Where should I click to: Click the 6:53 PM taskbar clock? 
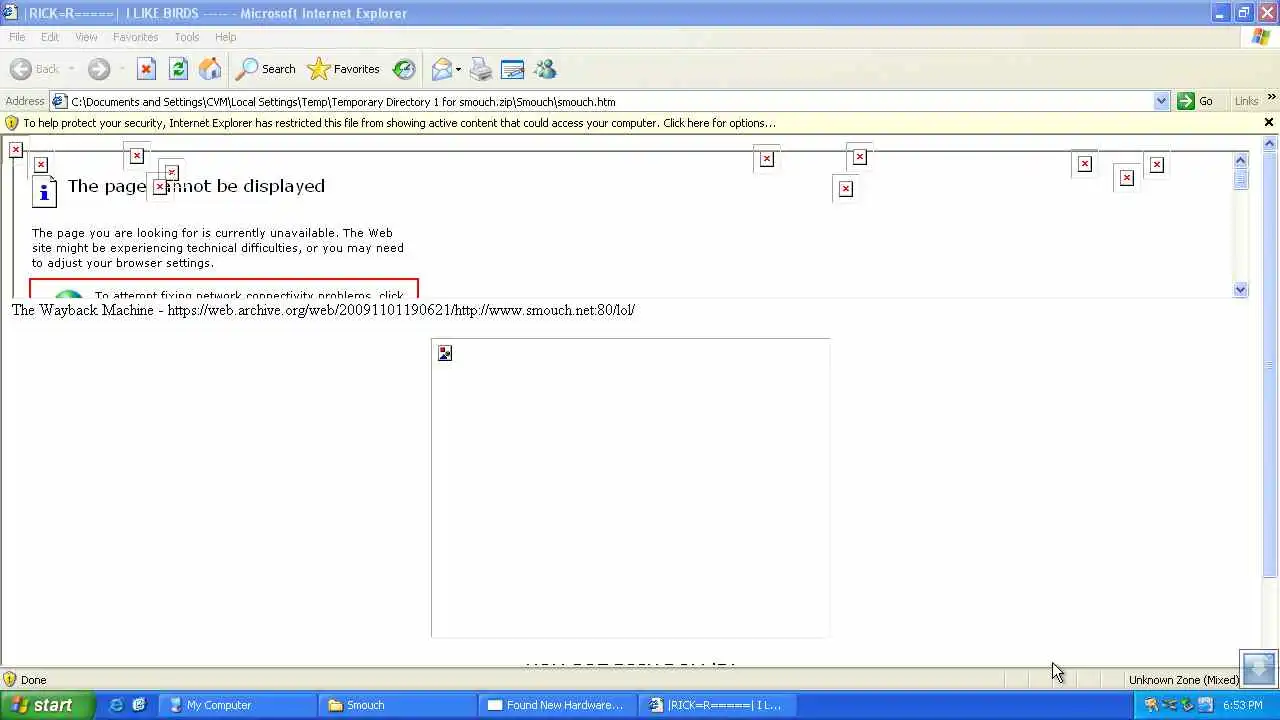pos(1243,705)
